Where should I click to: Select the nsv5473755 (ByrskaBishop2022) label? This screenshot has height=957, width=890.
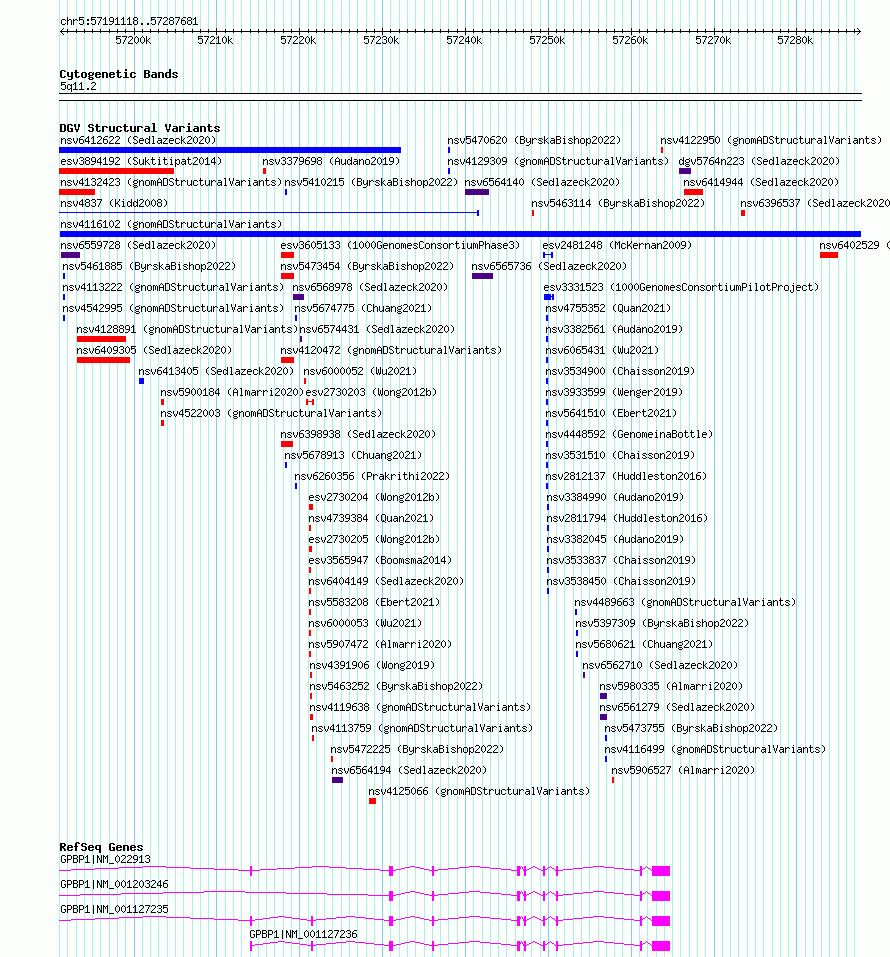[x=692, y=729]
